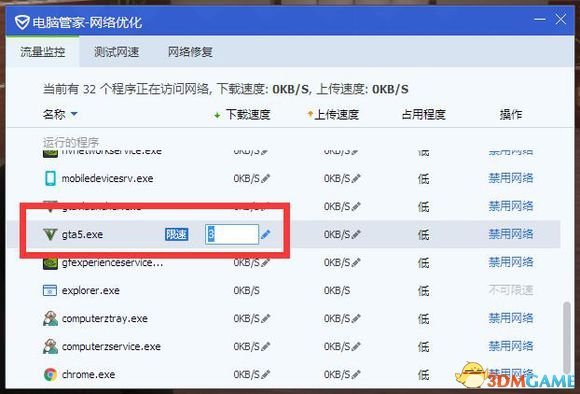Edit upload limit pencil for mobiledevicesrv.exe
Screen dimensions: 580x394
click(x=356, y=179)
